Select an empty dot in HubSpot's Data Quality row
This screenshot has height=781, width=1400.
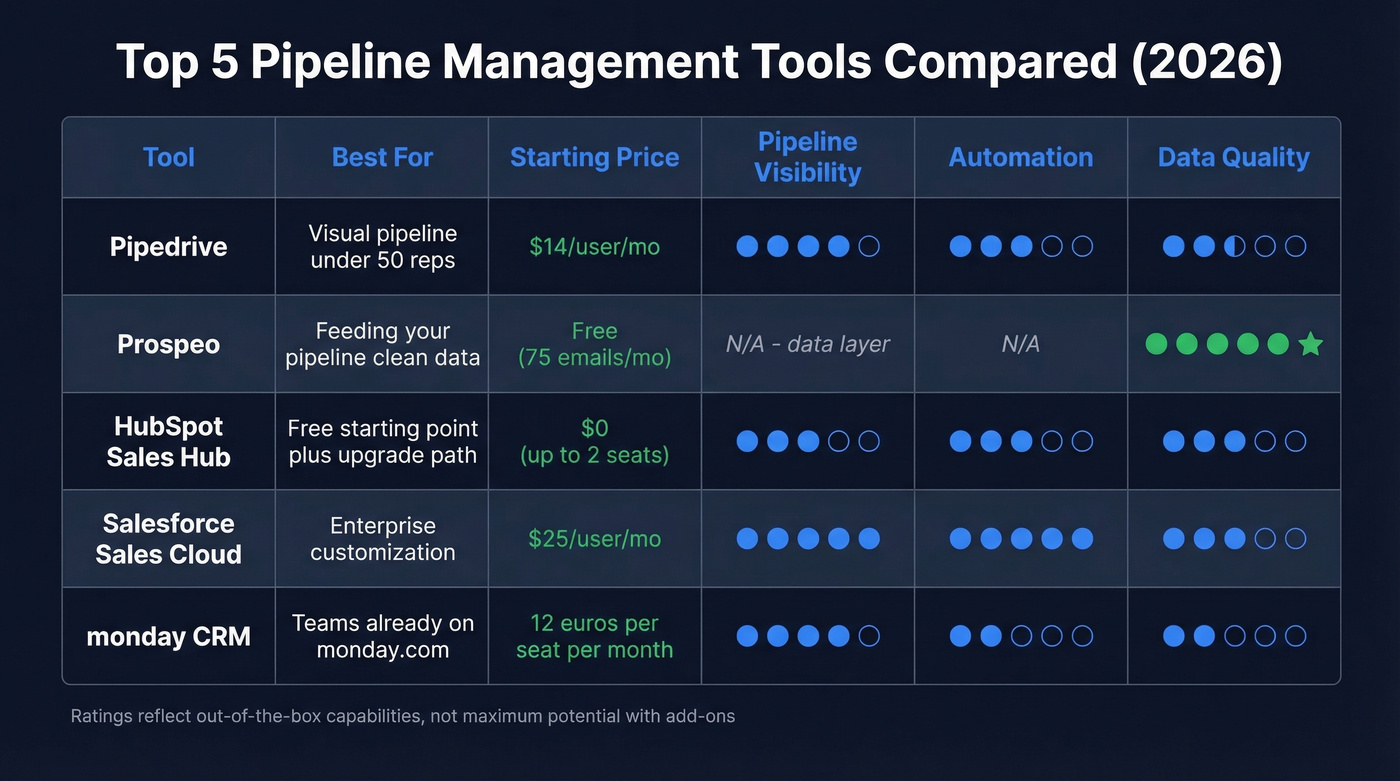pos(1264,440)
